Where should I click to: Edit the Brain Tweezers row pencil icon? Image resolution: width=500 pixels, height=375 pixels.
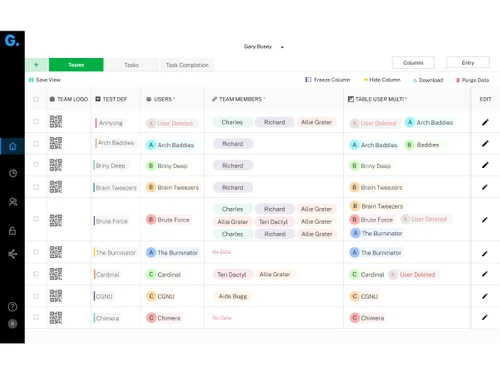485,187
